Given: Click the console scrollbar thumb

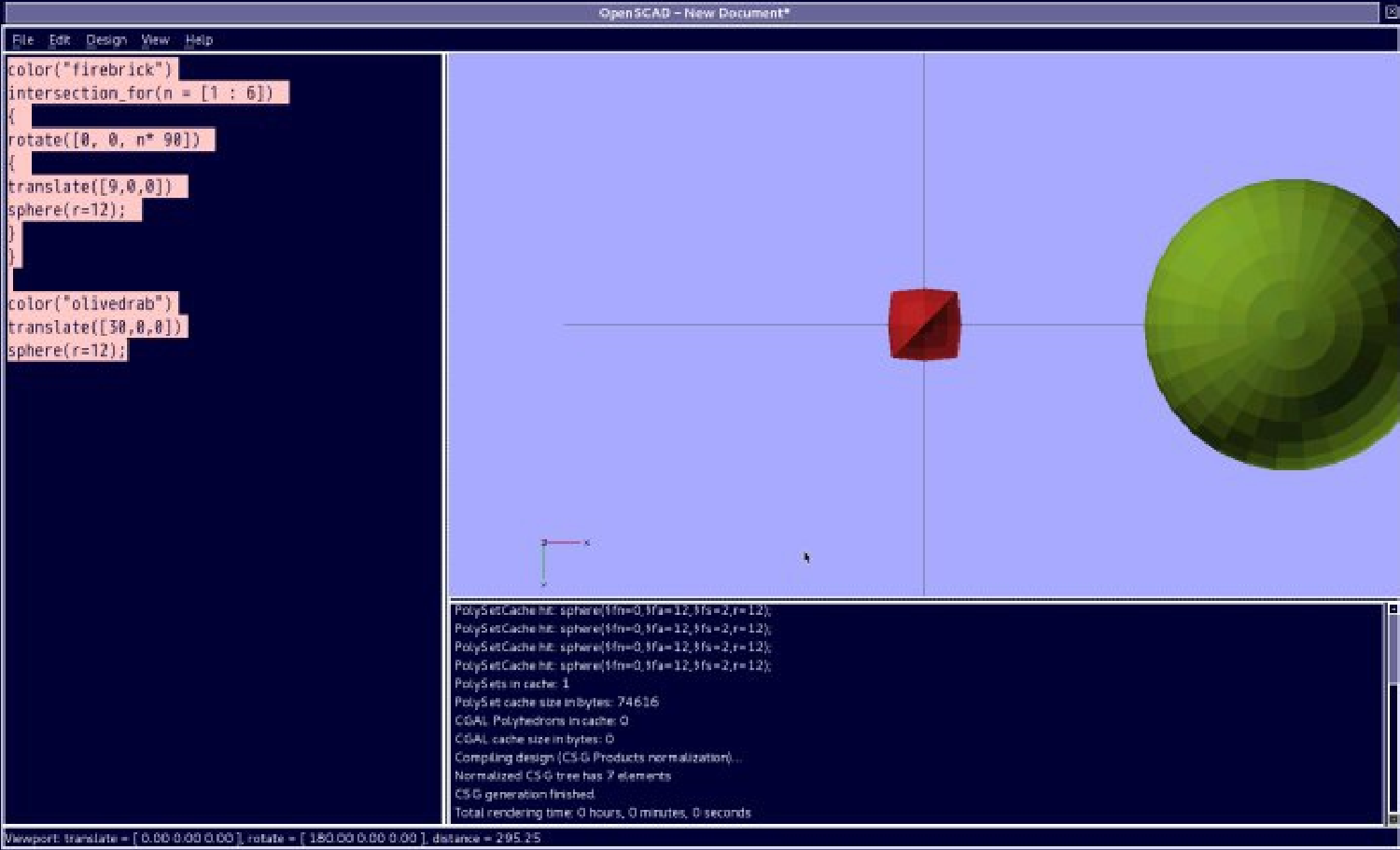Looking at the screenshot, I should click(1393, 648).
